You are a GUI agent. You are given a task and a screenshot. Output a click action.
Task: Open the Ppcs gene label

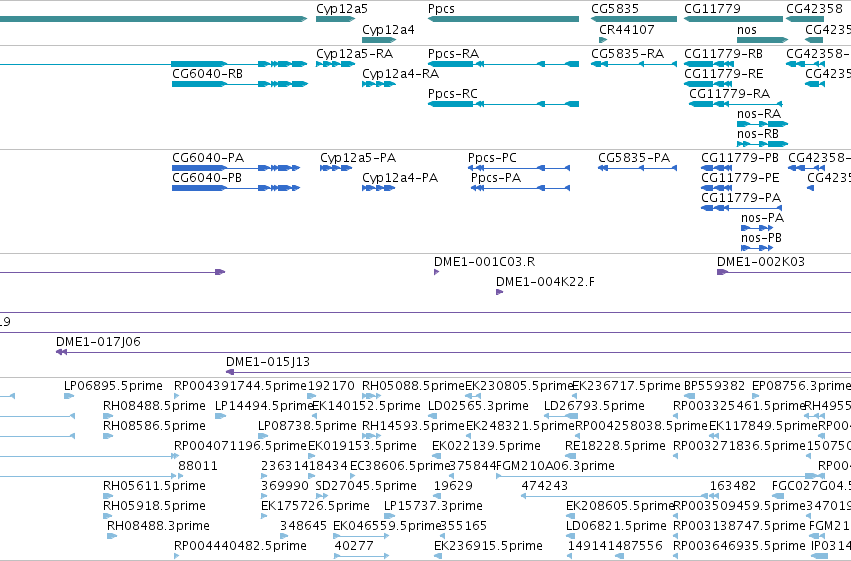[x=441, y=9]
